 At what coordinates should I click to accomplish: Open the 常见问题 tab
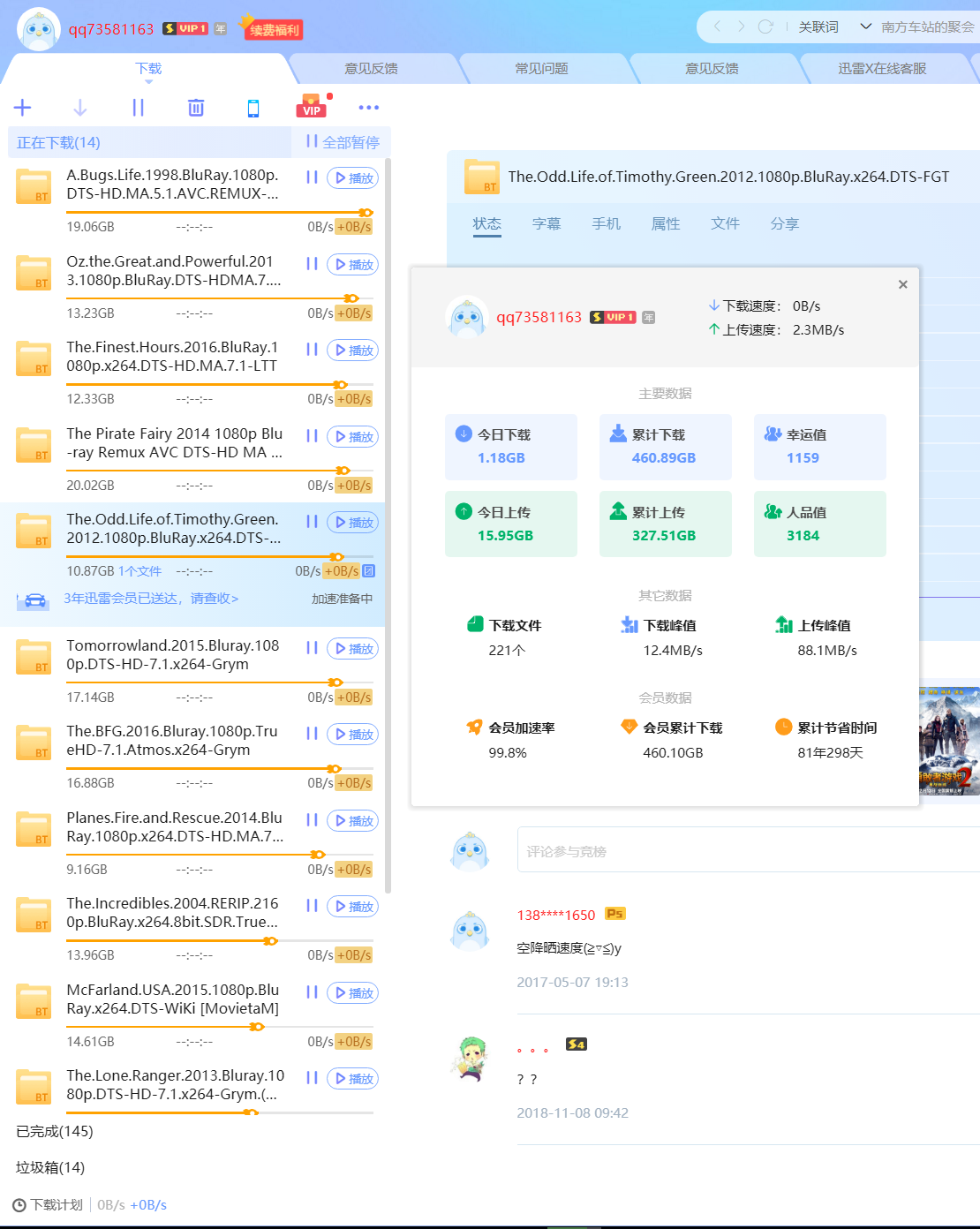[541, 69]
